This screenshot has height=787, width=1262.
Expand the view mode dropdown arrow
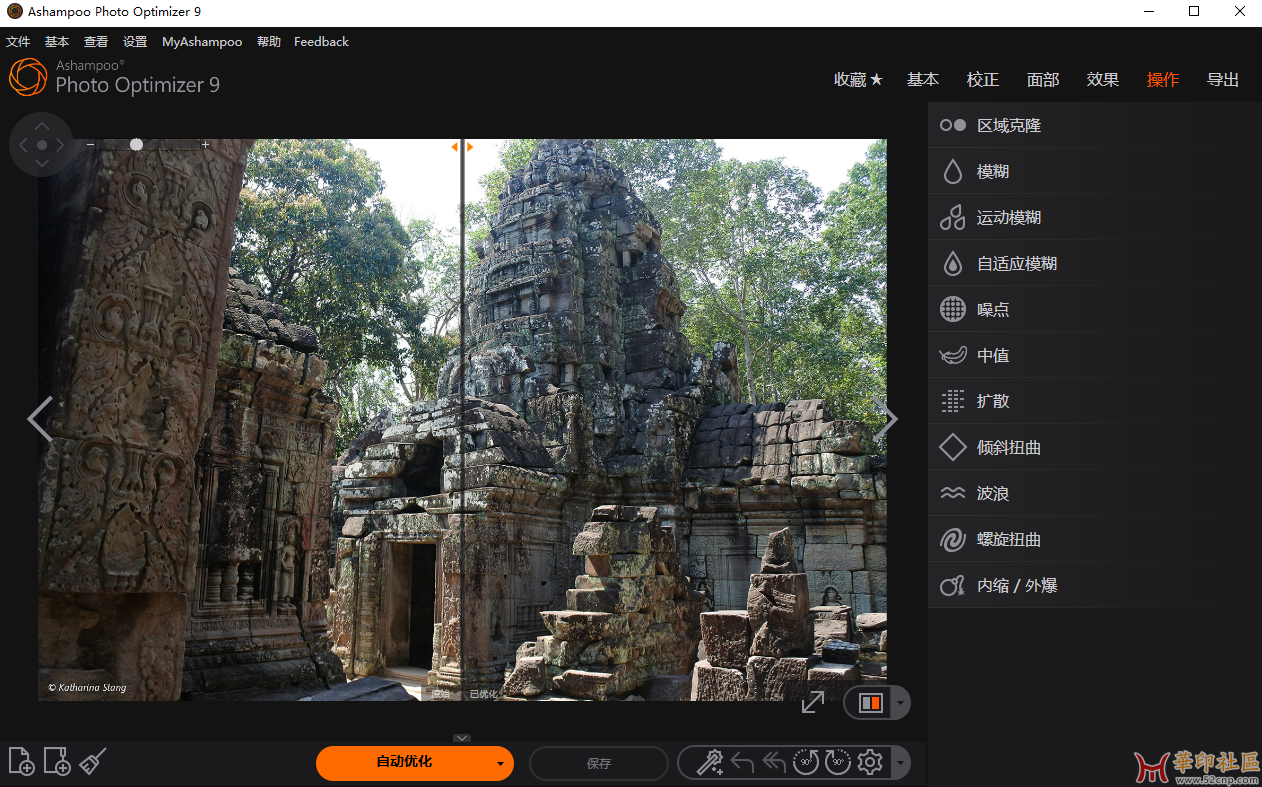901,703
